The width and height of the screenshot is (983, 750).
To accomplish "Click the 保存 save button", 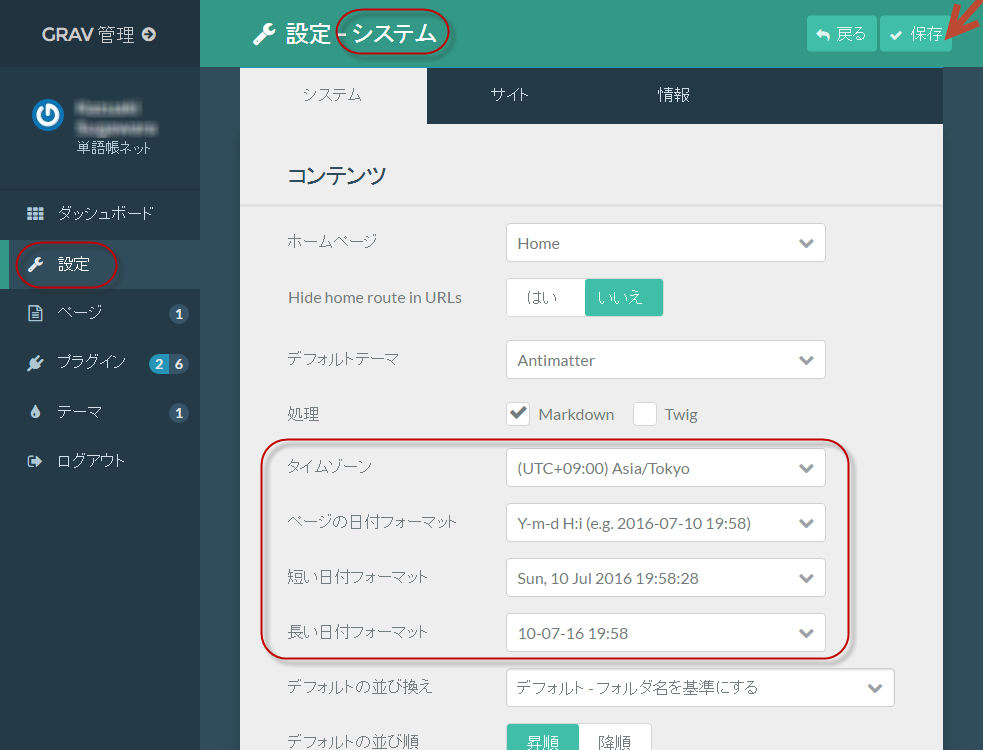I will (x=915, y=34).
